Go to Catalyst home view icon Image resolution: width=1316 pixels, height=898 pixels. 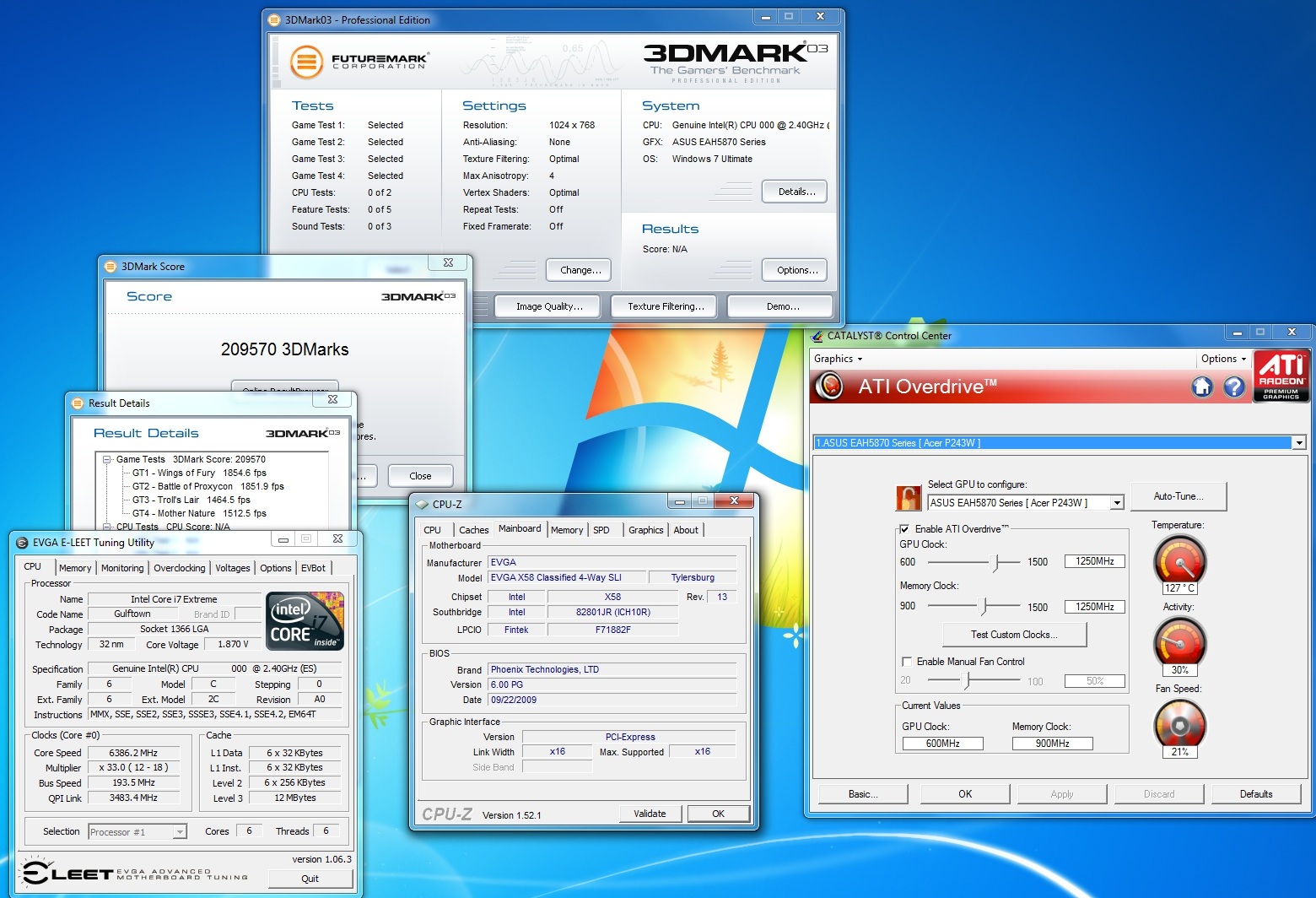coord(1202,387)
